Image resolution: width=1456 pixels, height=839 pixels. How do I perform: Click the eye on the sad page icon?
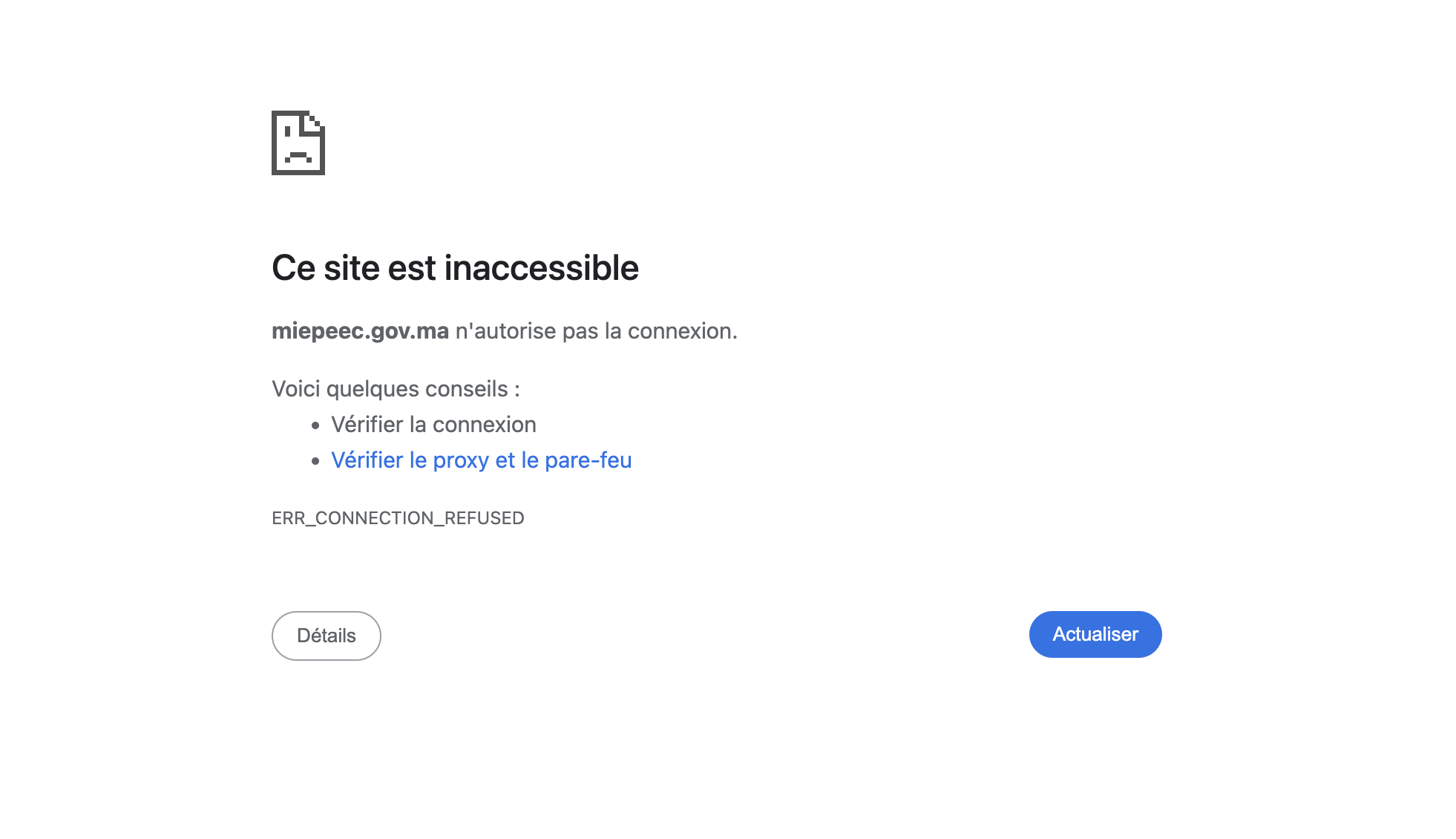[x=287, y=132]
